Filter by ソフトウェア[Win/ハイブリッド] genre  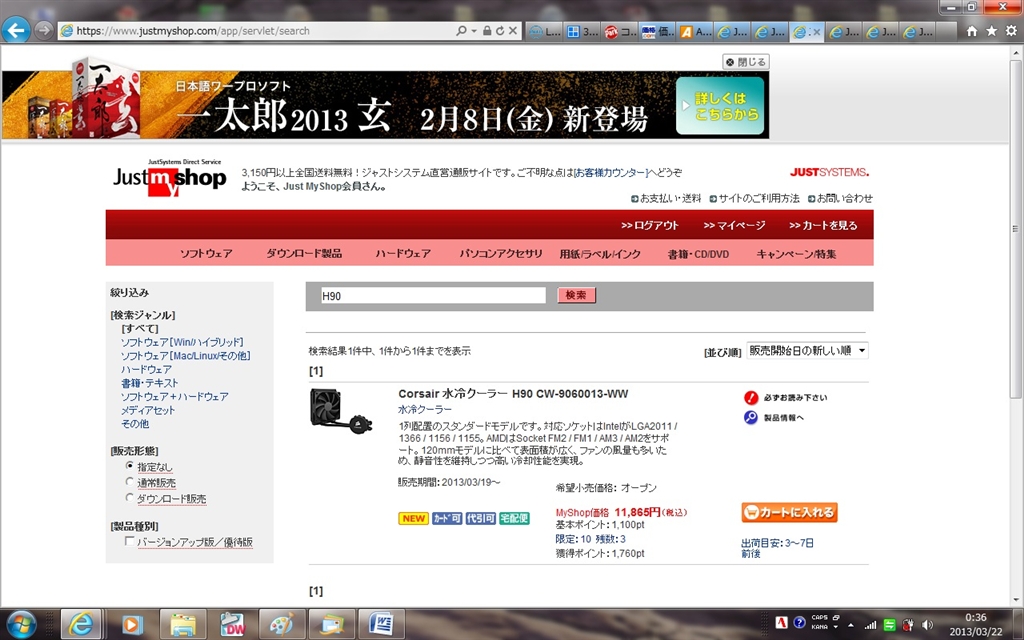coord(182,342)
